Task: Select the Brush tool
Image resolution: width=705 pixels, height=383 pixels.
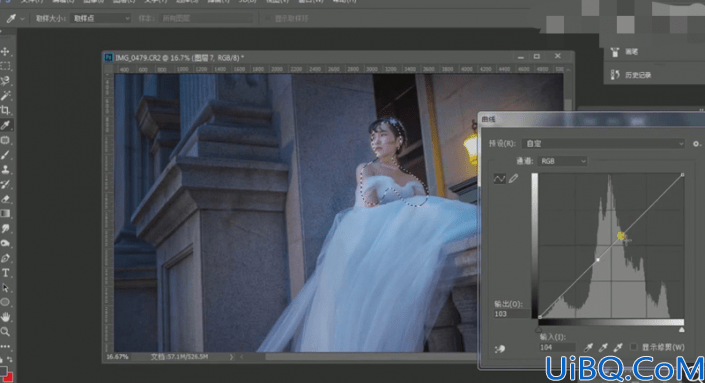Action: [5, 155]
